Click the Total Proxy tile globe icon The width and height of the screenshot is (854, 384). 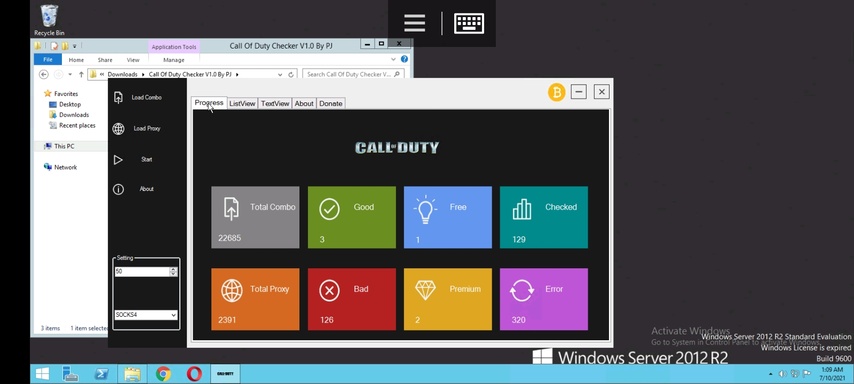232,290
